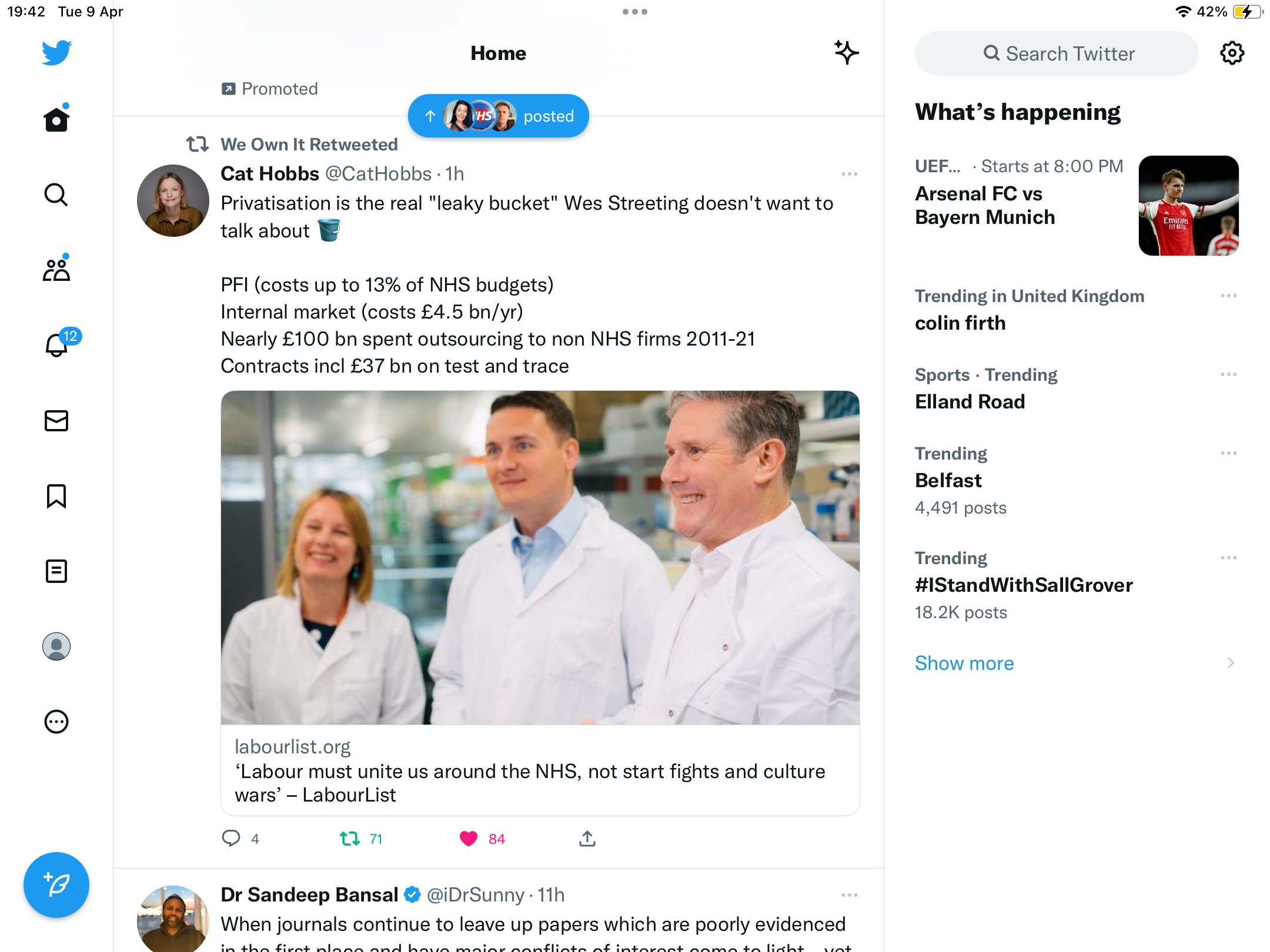Open Dr Sandeep Bansal display name
Screen dimensions: 1270x952
309,895
